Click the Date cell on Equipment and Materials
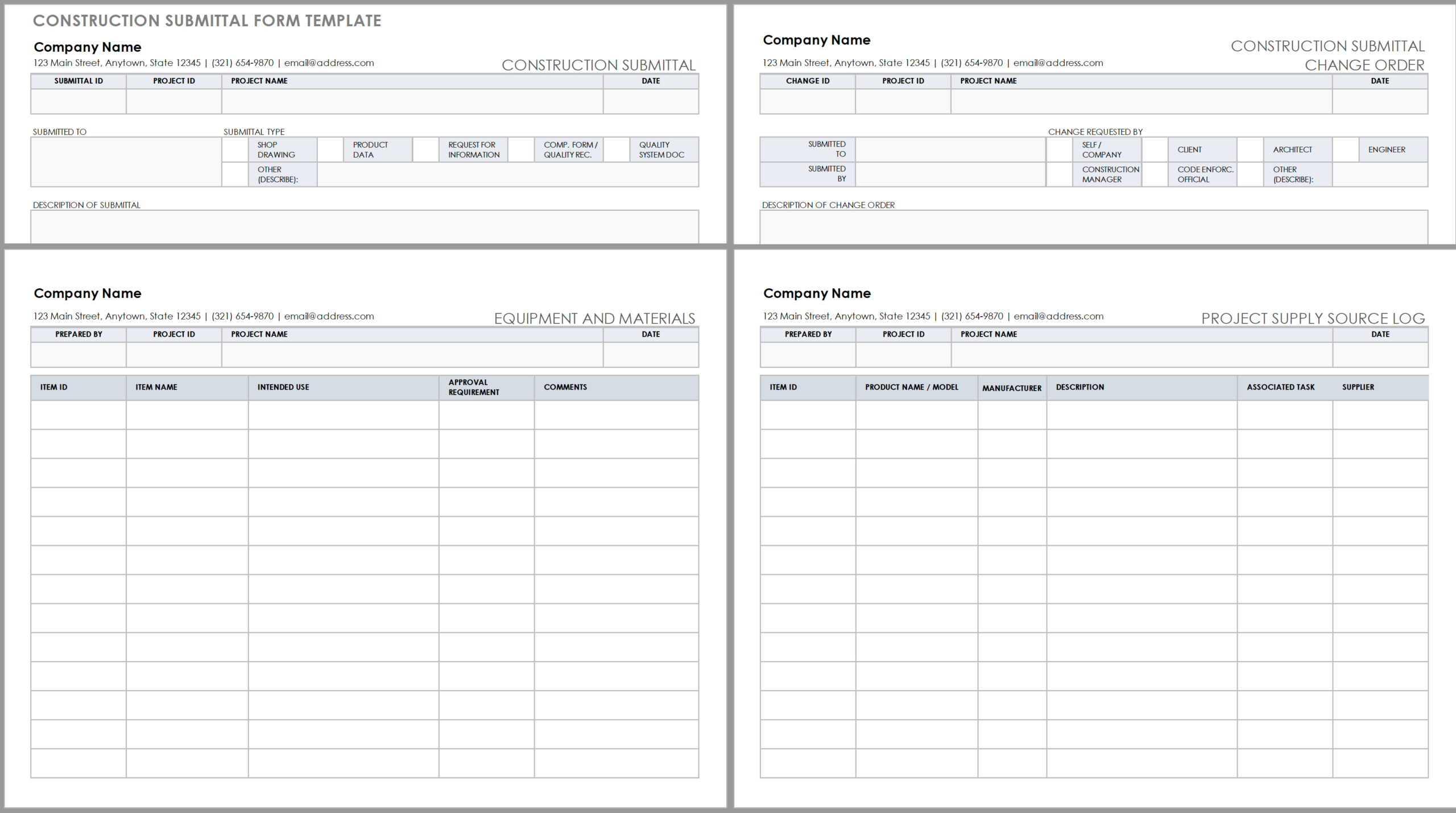The width and height of the screenshot is (1456, 813). (x=651, y=355)
